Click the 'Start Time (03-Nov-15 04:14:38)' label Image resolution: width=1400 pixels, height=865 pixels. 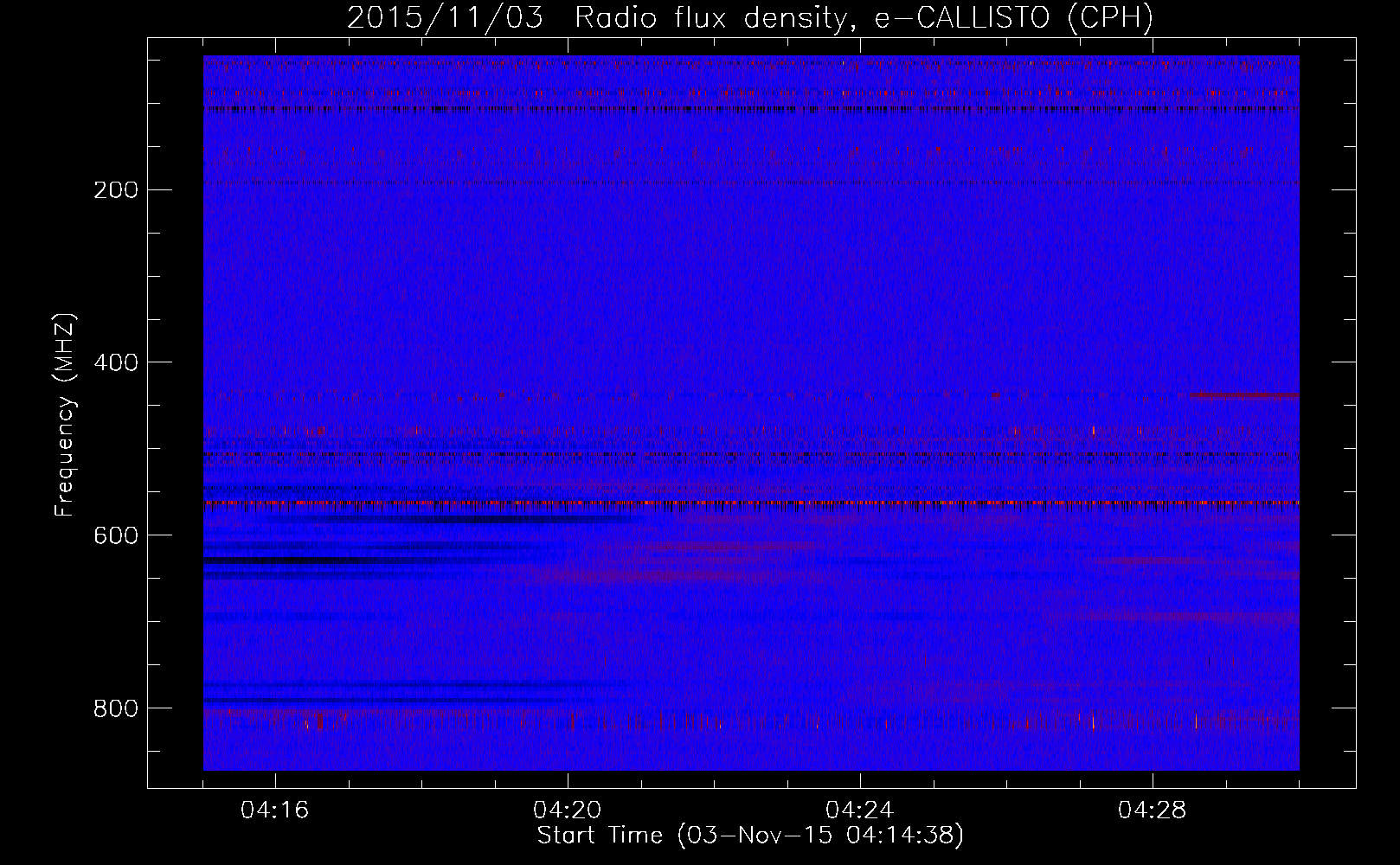(750, 836)
